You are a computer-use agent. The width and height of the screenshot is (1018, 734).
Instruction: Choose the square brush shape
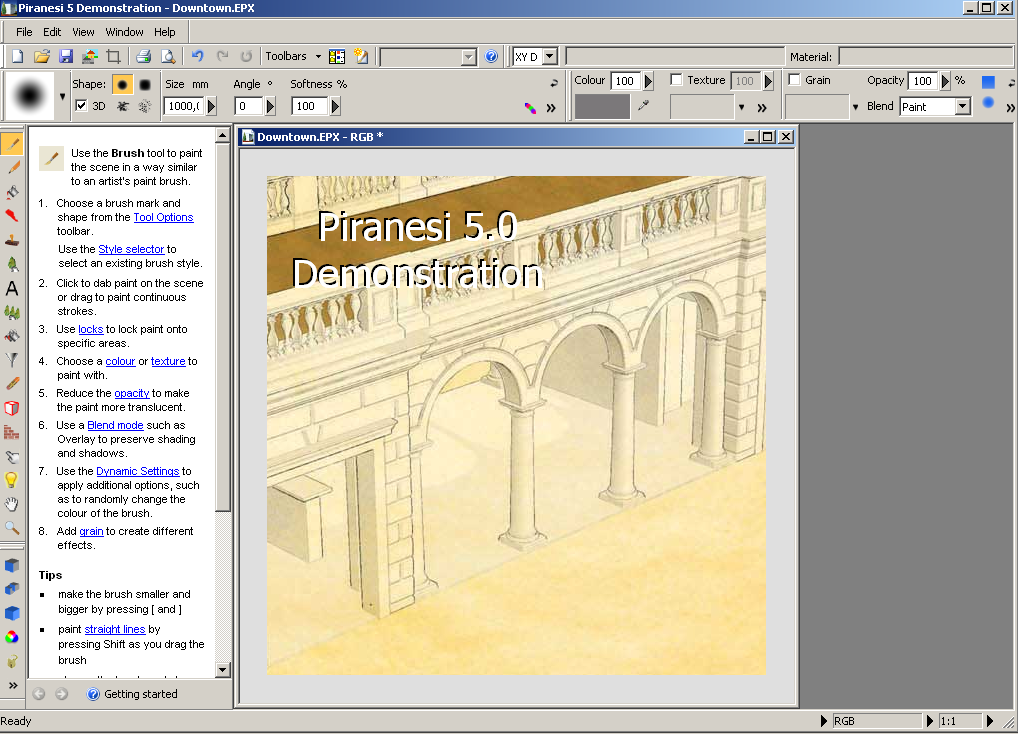145,84
